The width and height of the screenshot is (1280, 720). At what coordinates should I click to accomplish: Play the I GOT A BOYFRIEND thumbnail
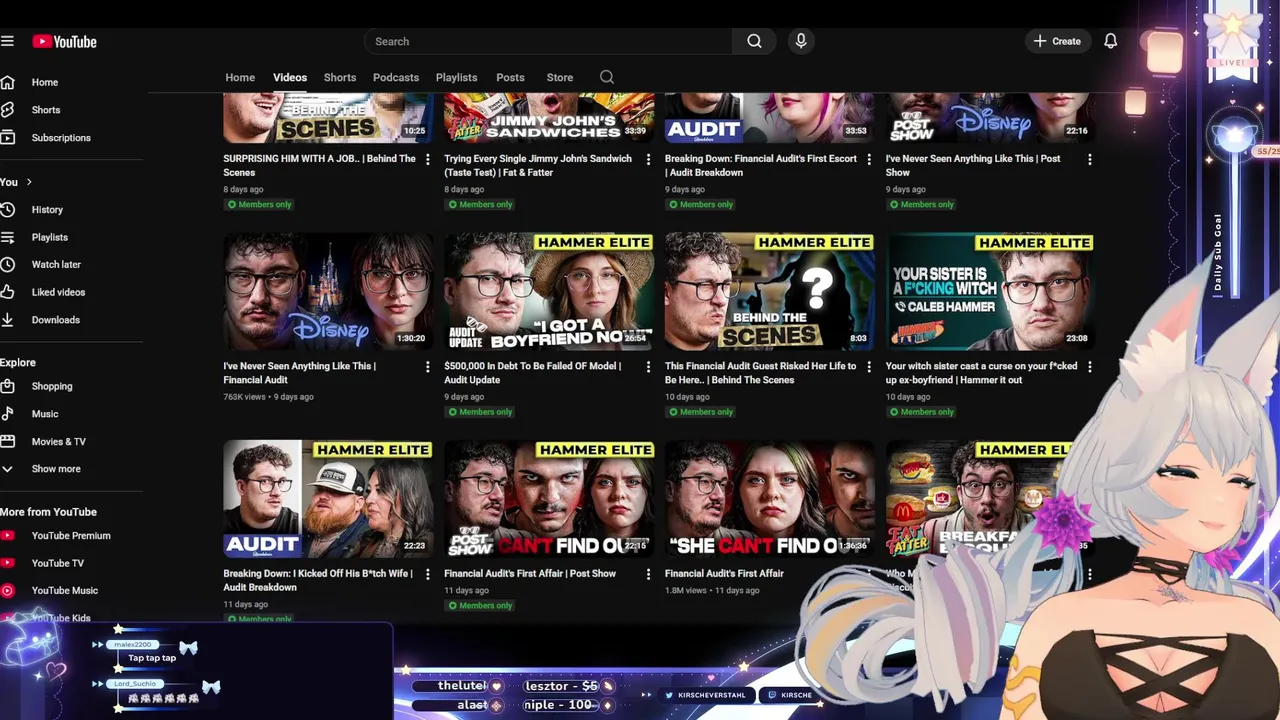(549, 291)
